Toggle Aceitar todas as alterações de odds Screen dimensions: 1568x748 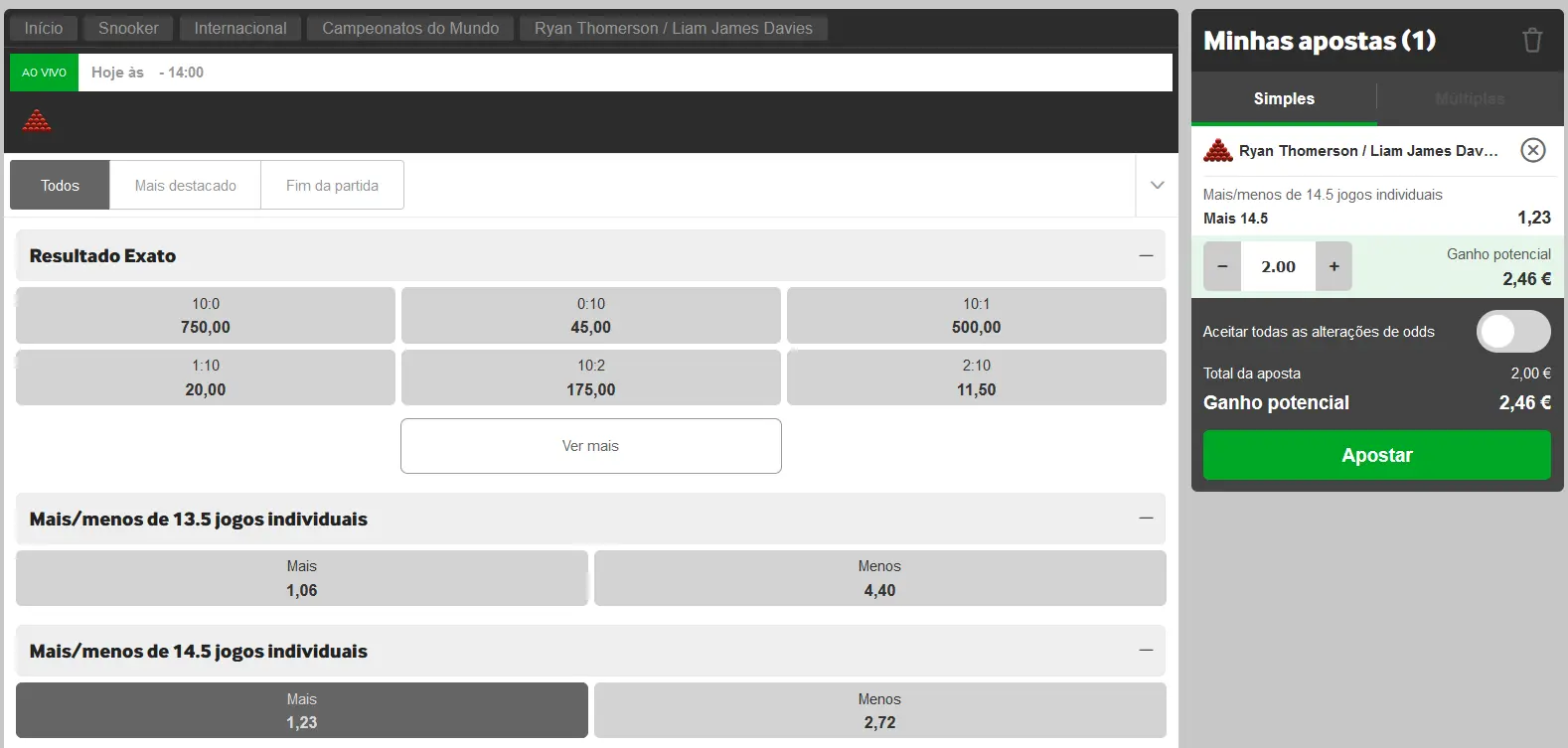click(x=1513, y=332)
